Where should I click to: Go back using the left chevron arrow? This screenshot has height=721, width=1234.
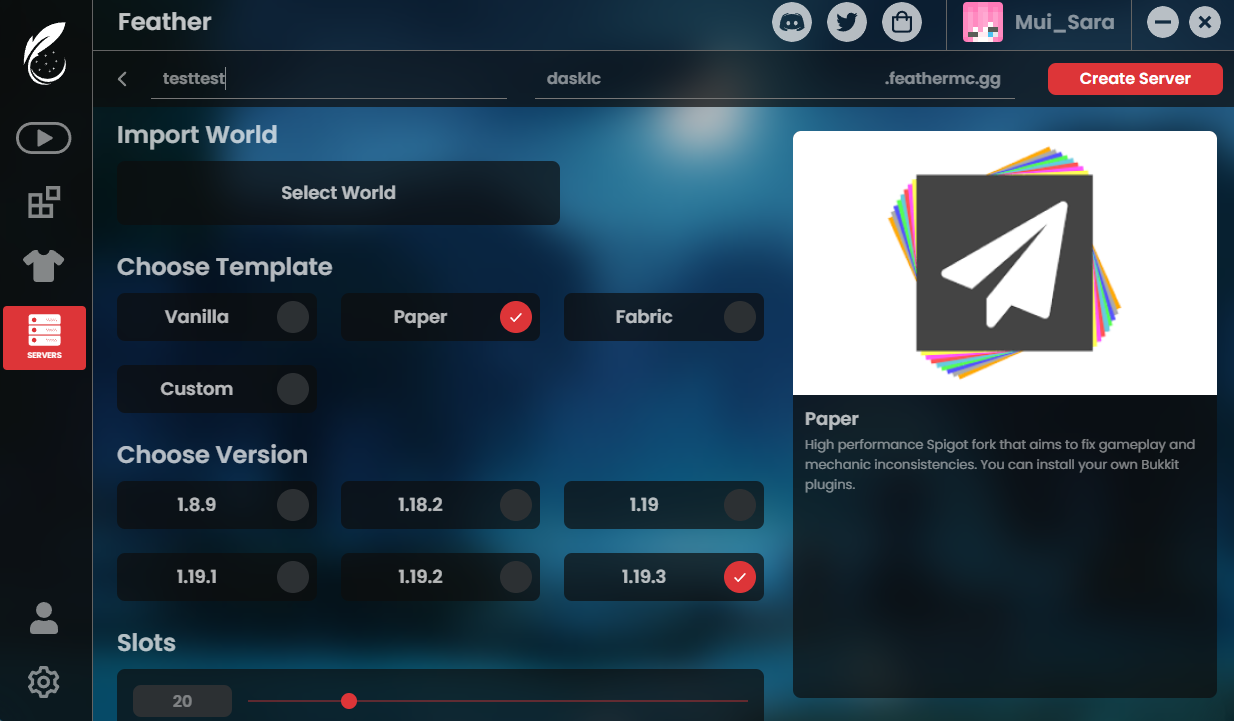pos(122,79)
